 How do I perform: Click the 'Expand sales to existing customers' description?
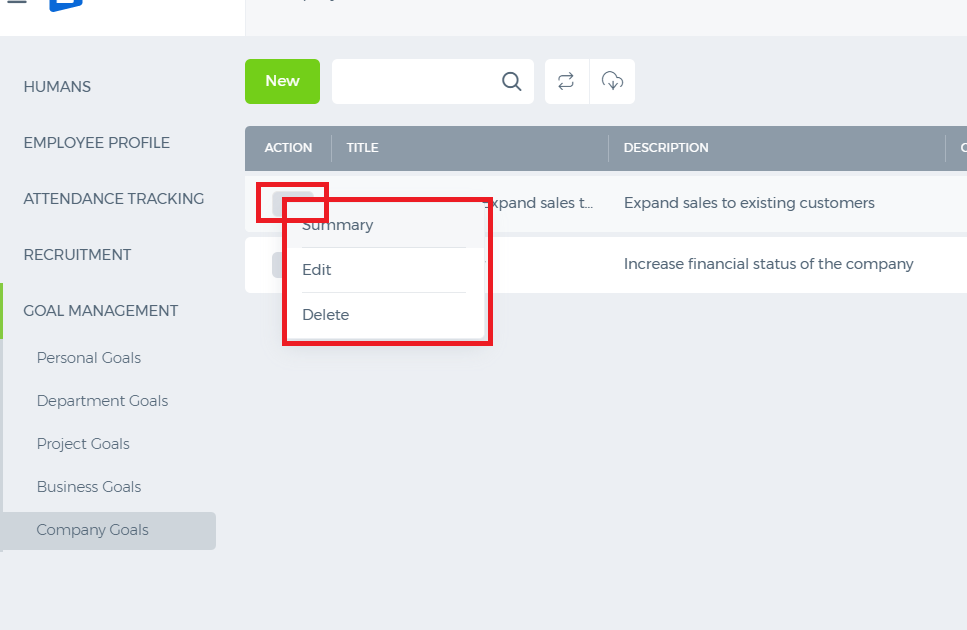(x=749, y=203)
